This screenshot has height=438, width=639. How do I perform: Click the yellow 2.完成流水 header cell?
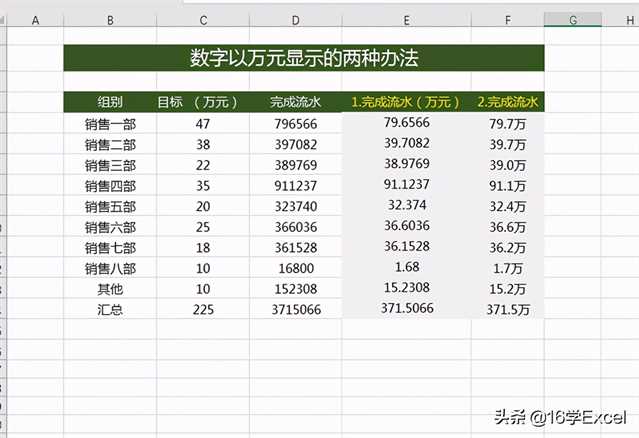[x=508, y=101]
